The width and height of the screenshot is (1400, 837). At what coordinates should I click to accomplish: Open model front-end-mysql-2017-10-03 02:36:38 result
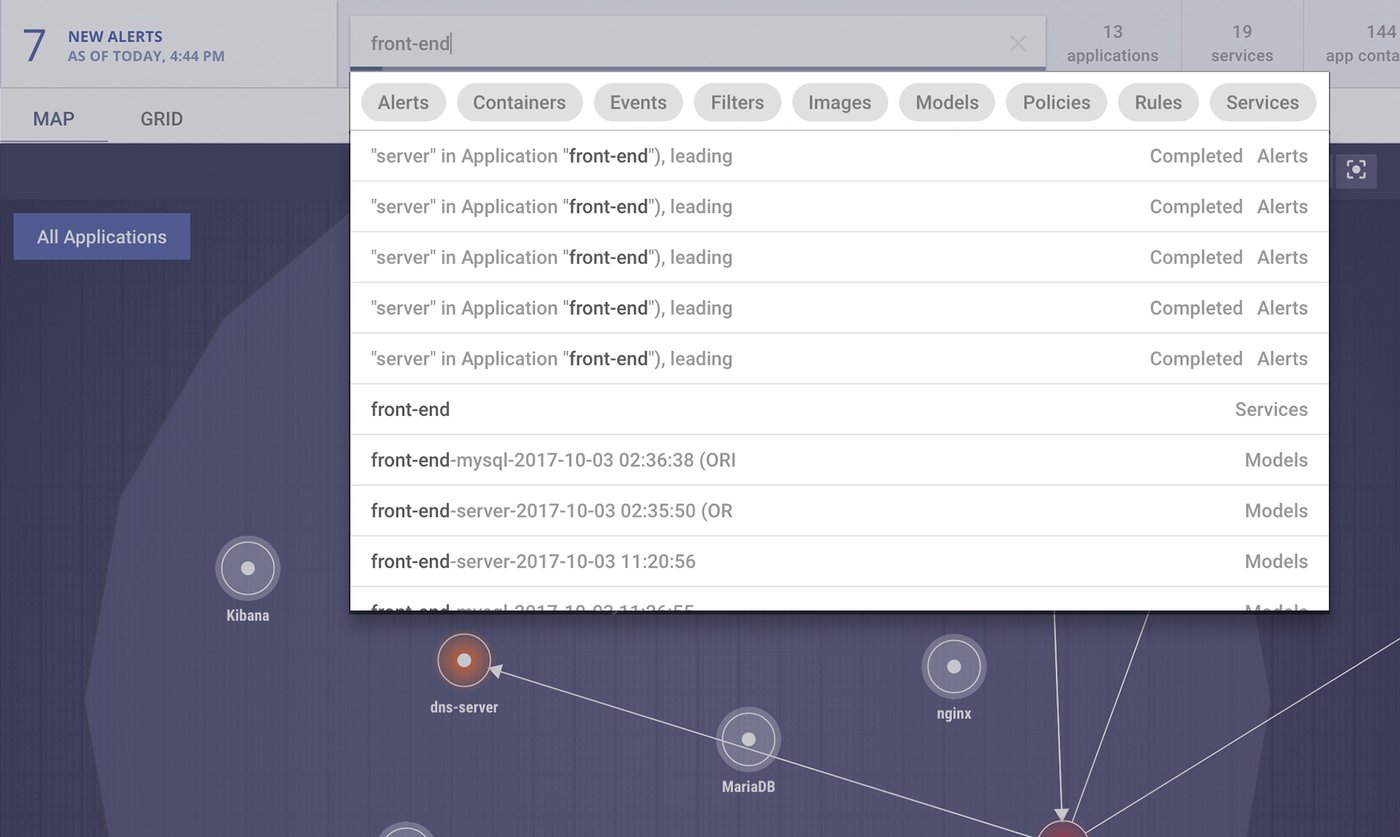[839, 460]
